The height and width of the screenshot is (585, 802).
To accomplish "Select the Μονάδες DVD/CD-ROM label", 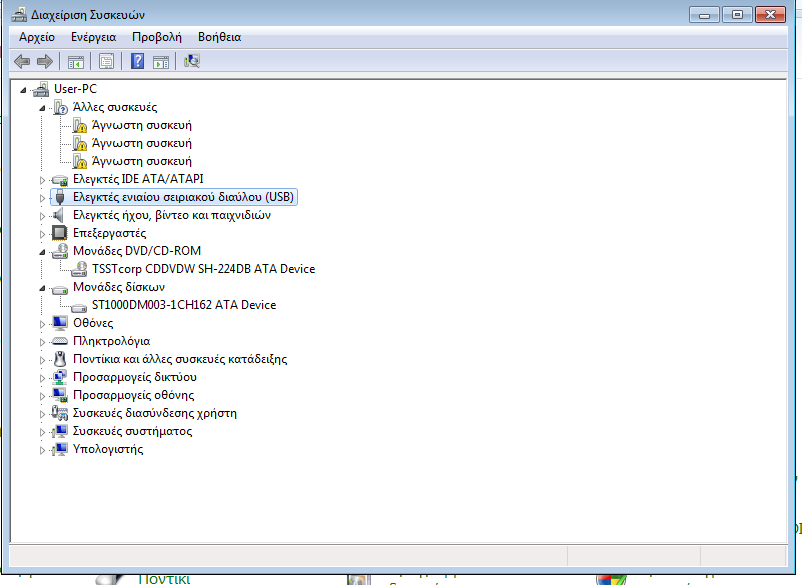I will (137, 251).
